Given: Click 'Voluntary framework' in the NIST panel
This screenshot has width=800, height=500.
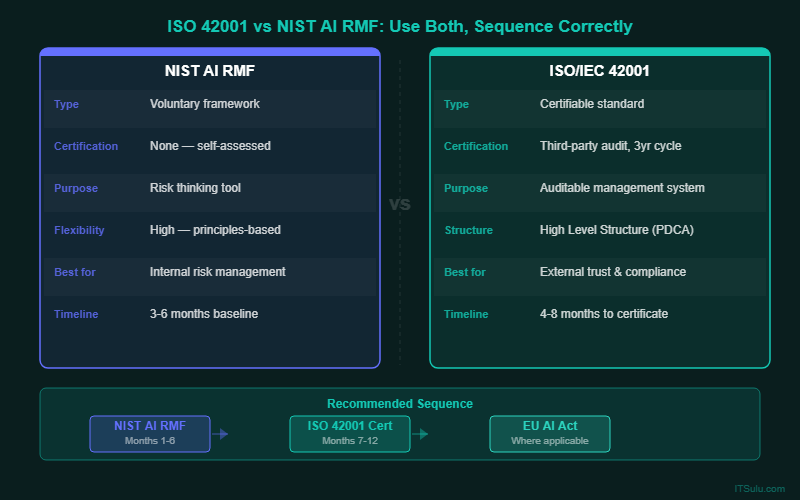Looking at the screenshot, I should point(205,104).
